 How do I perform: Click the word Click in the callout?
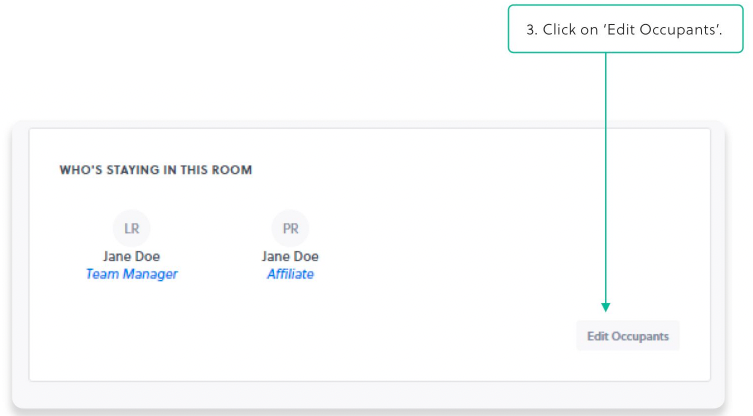click(559, 30)
